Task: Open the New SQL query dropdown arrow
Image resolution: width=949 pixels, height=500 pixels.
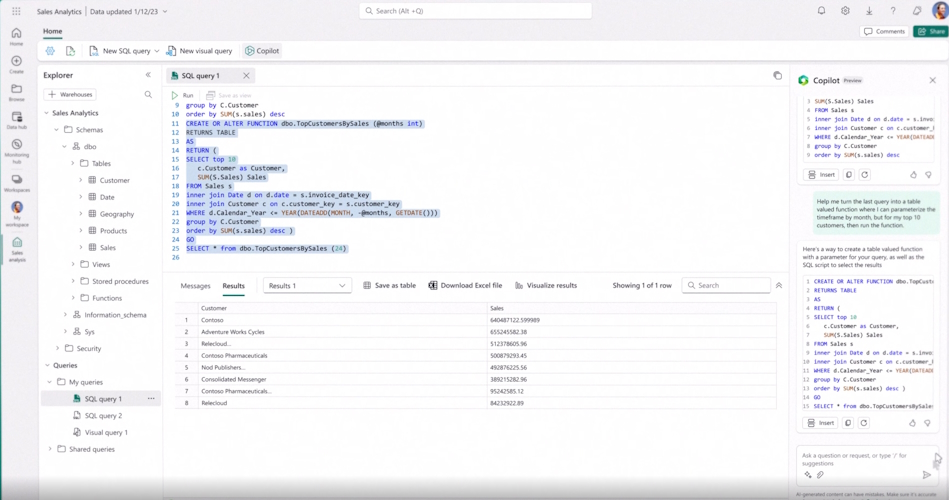Action: tap(157, 51)
